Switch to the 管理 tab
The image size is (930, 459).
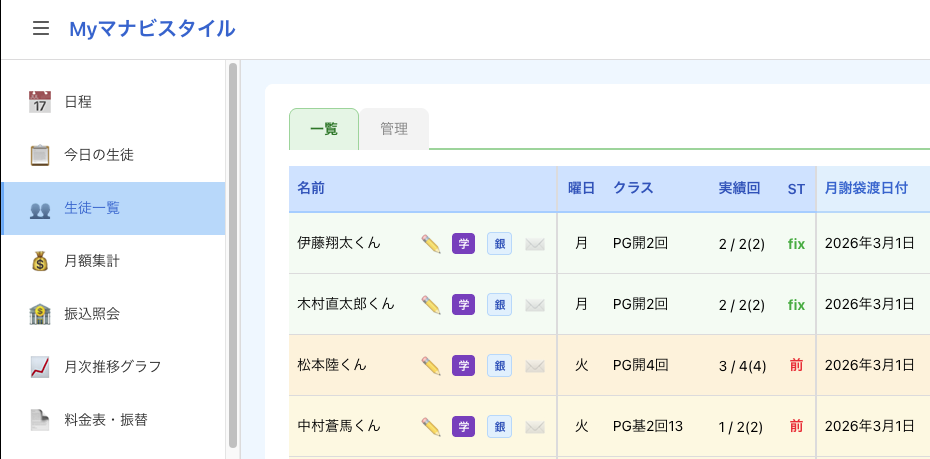(394, 129)
